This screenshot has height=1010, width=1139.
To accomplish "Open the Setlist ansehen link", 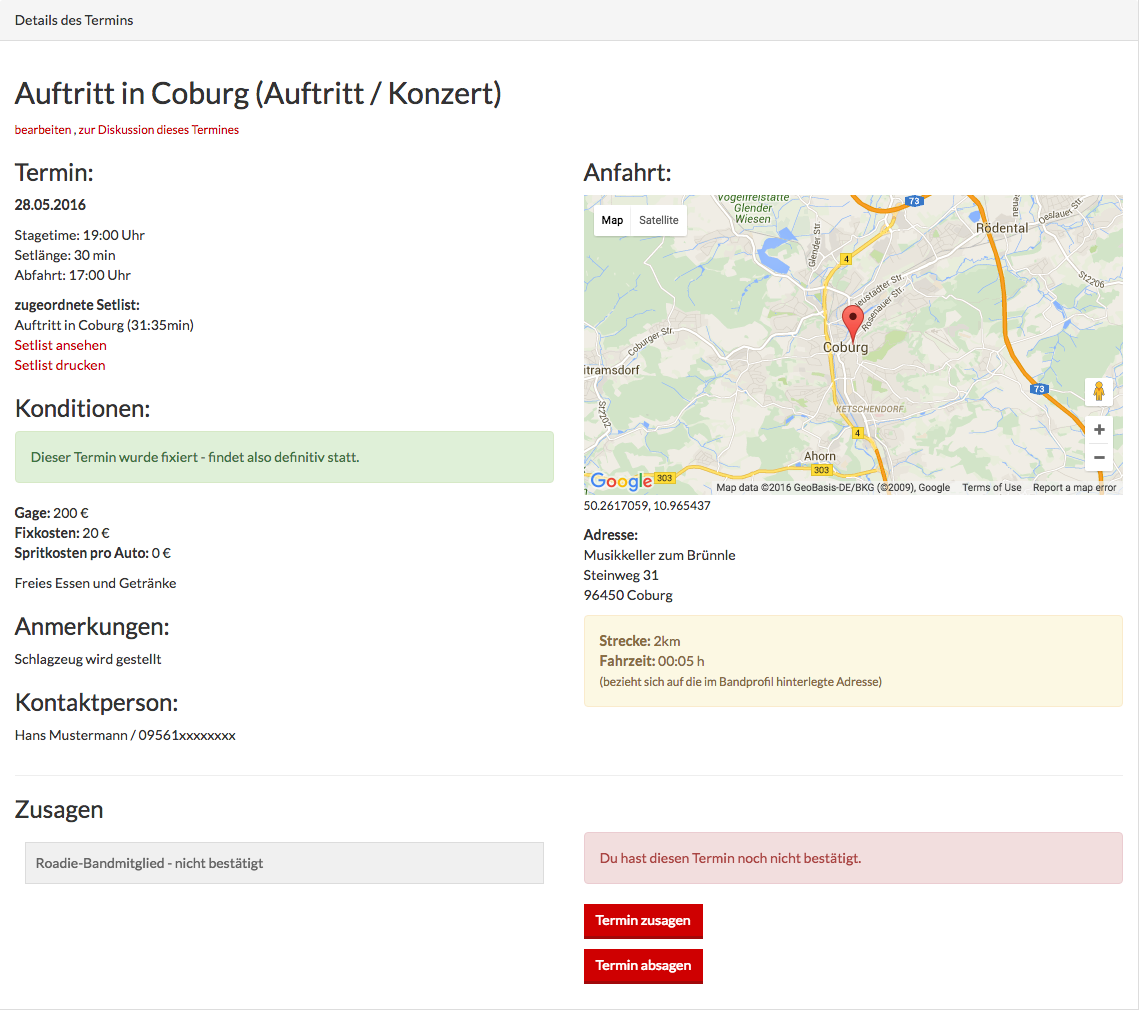I will pos(60,345).
